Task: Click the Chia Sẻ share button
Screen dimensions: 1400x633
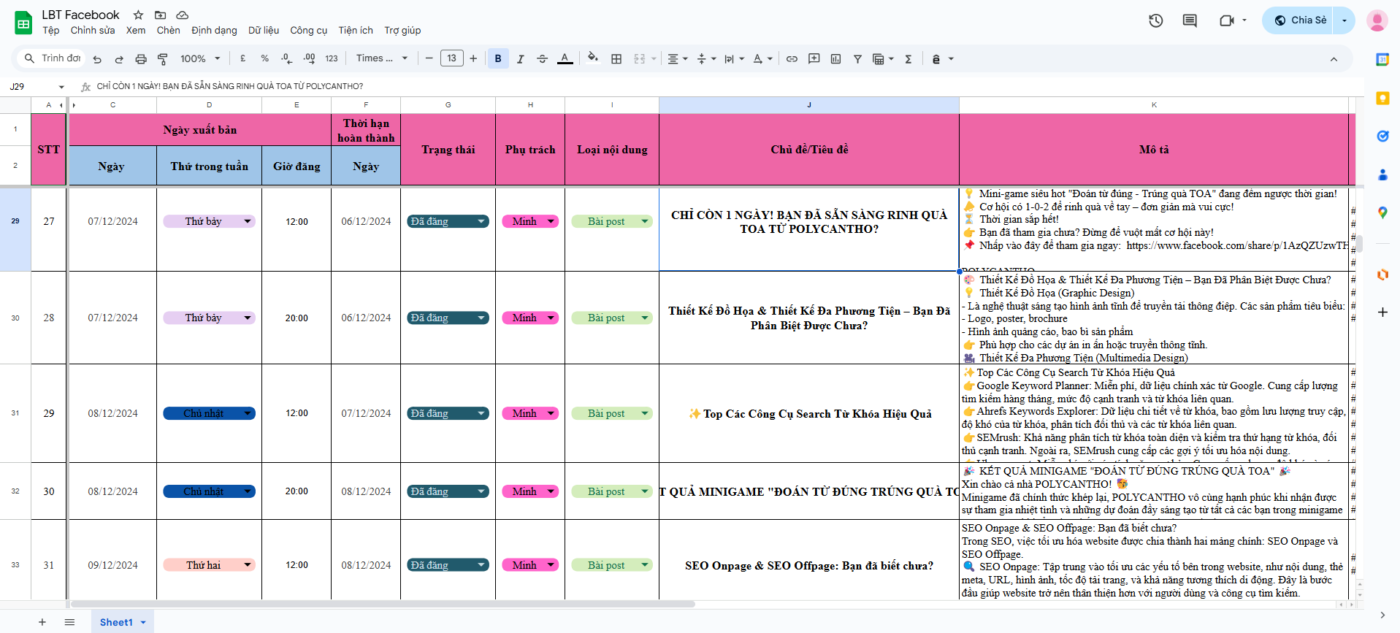Action: (x=1301, y=20)
